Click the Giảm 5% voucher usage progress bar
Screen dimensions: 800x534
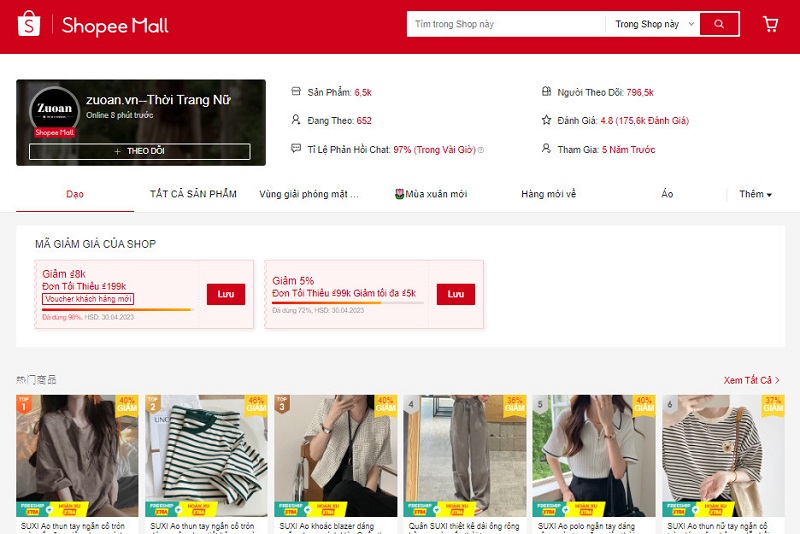(x=347, y=302)
